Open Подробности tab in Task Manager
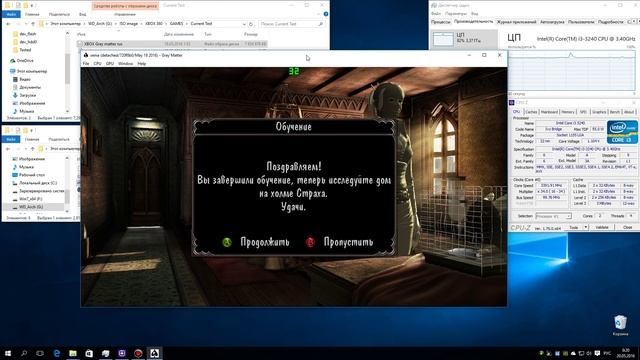Viewport: 640px width, 360px height. coord(610,22)
